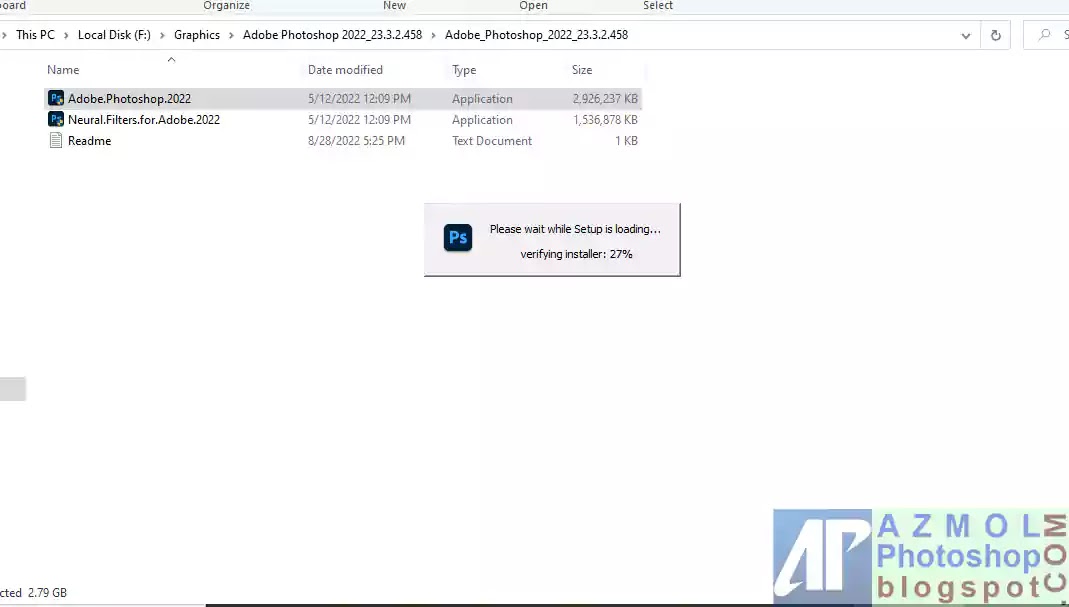Click the Text Document type cell
1069x607 pixels.
492,140
